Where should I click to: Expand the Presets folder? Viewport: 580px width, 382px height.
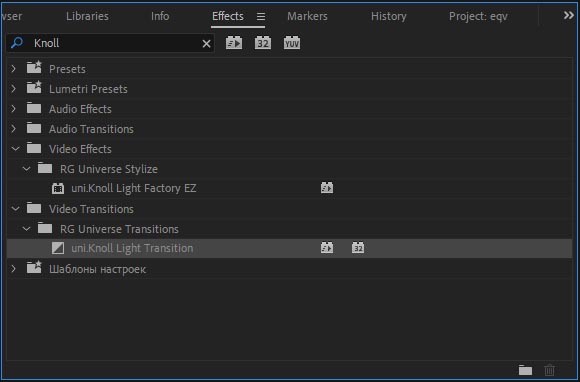(14, 69)
